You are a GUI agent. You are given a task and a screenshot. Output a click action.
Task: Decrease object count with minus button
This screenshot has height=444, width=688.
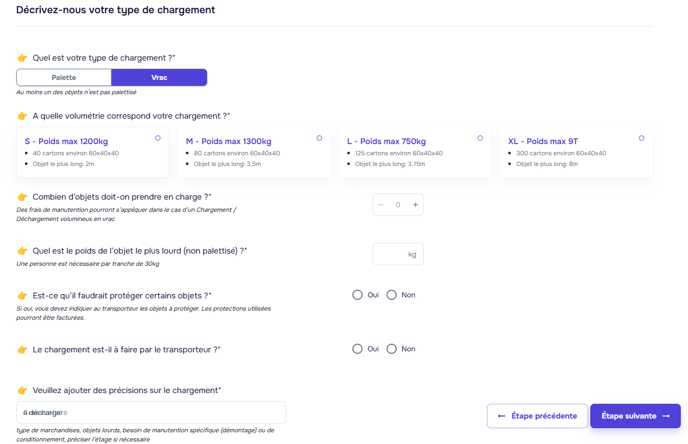pos(381,205)
